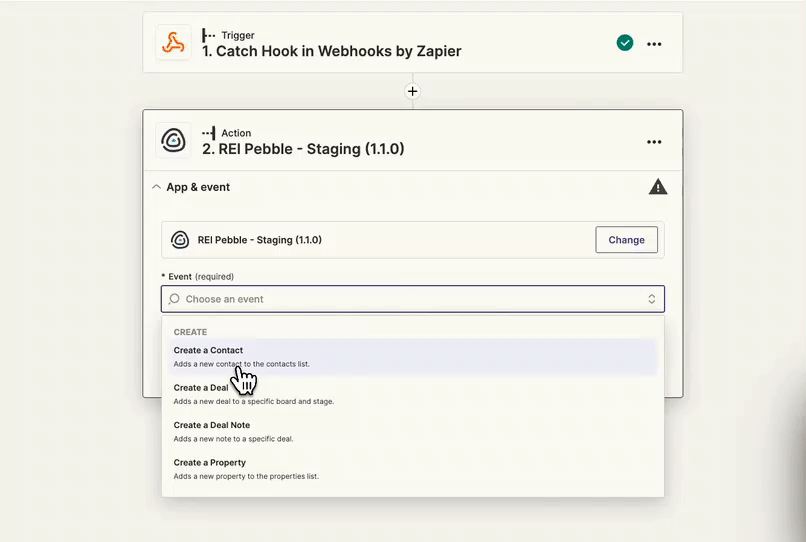The height and width of the screenshot is (542, 806).
Task: Click the Event (required) field label
Action: [x=197, y=277]
